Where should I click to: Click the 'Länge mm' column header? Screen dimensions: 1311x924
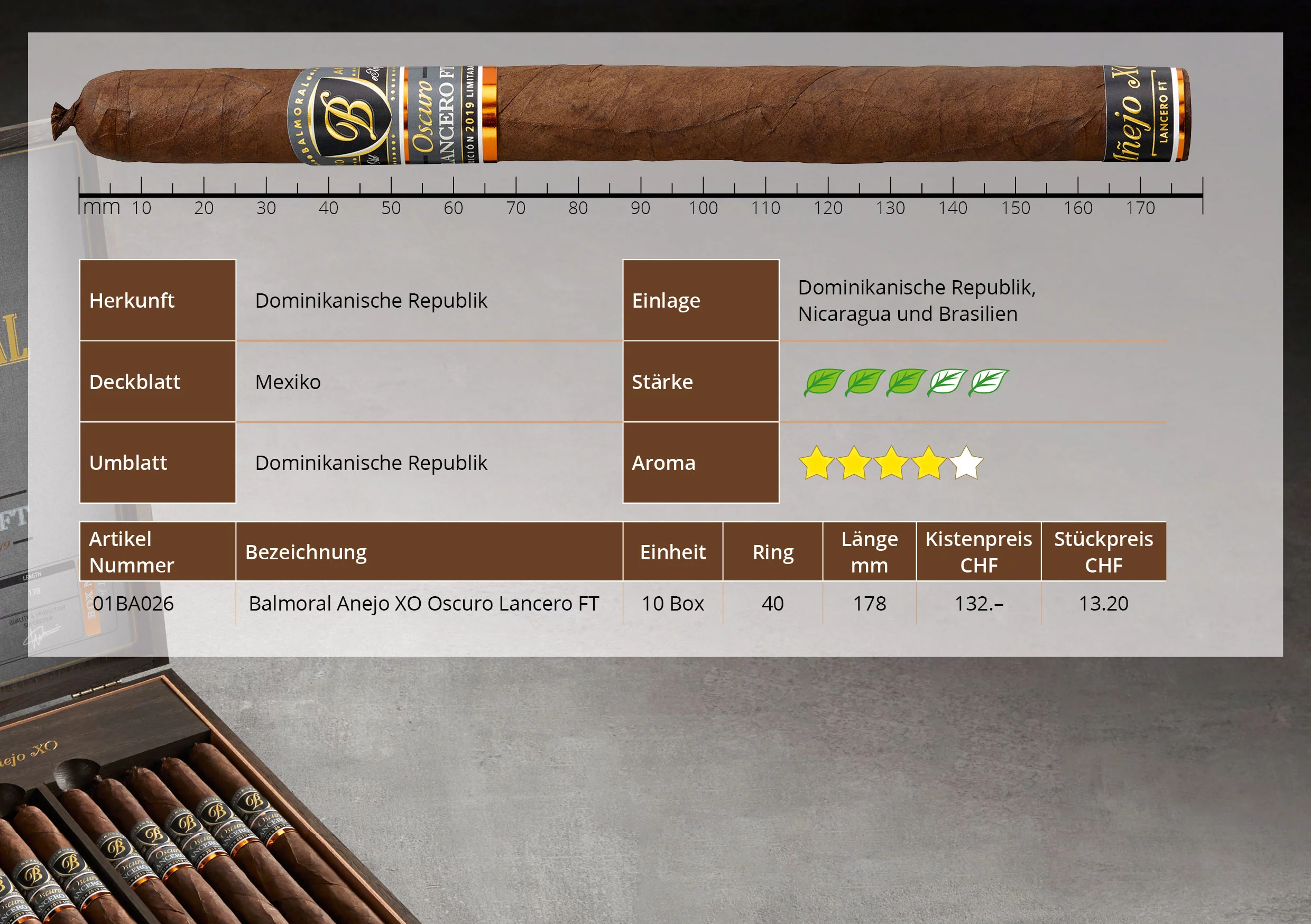(870, 552)
